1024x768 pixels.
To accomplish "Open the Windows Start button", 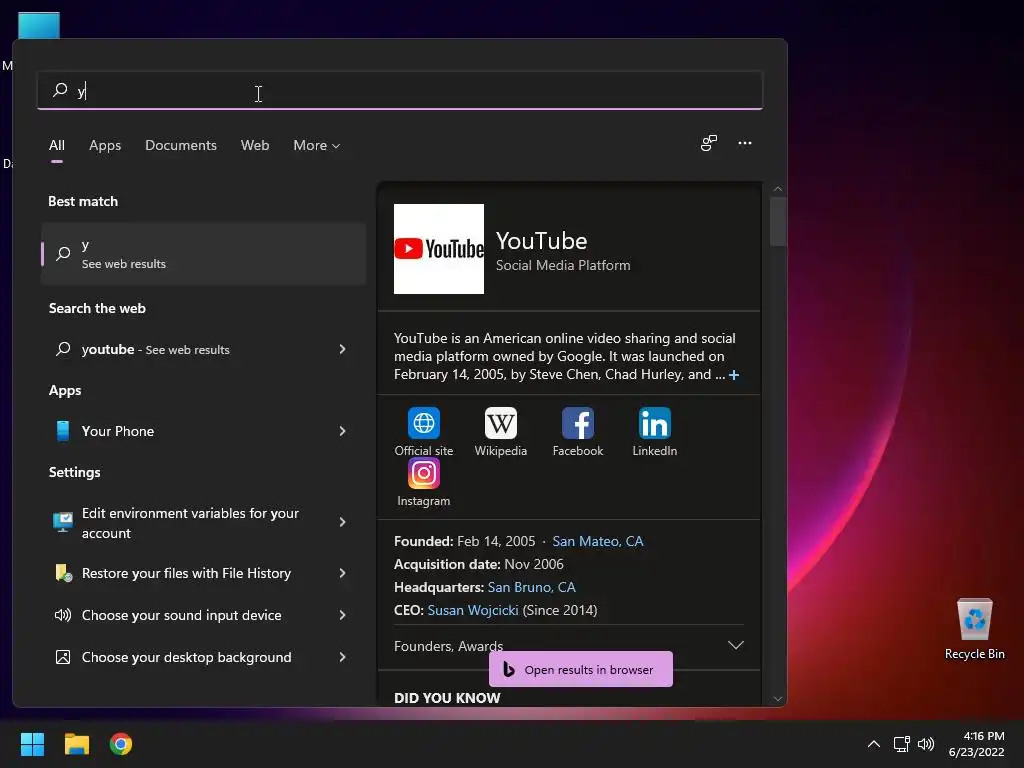I will point(33,744).
